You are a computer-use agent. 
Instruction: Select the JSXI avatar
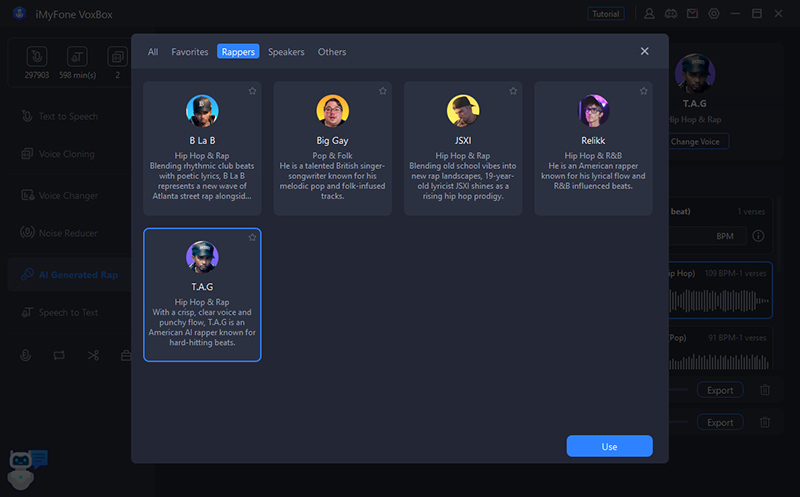point(463,110)
